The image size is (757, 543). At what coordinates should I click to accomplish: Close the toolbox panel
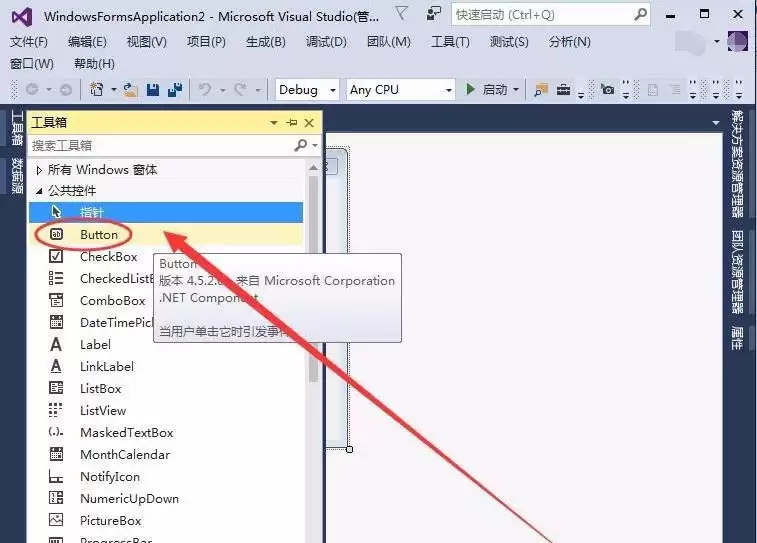[x=309, y=123]
